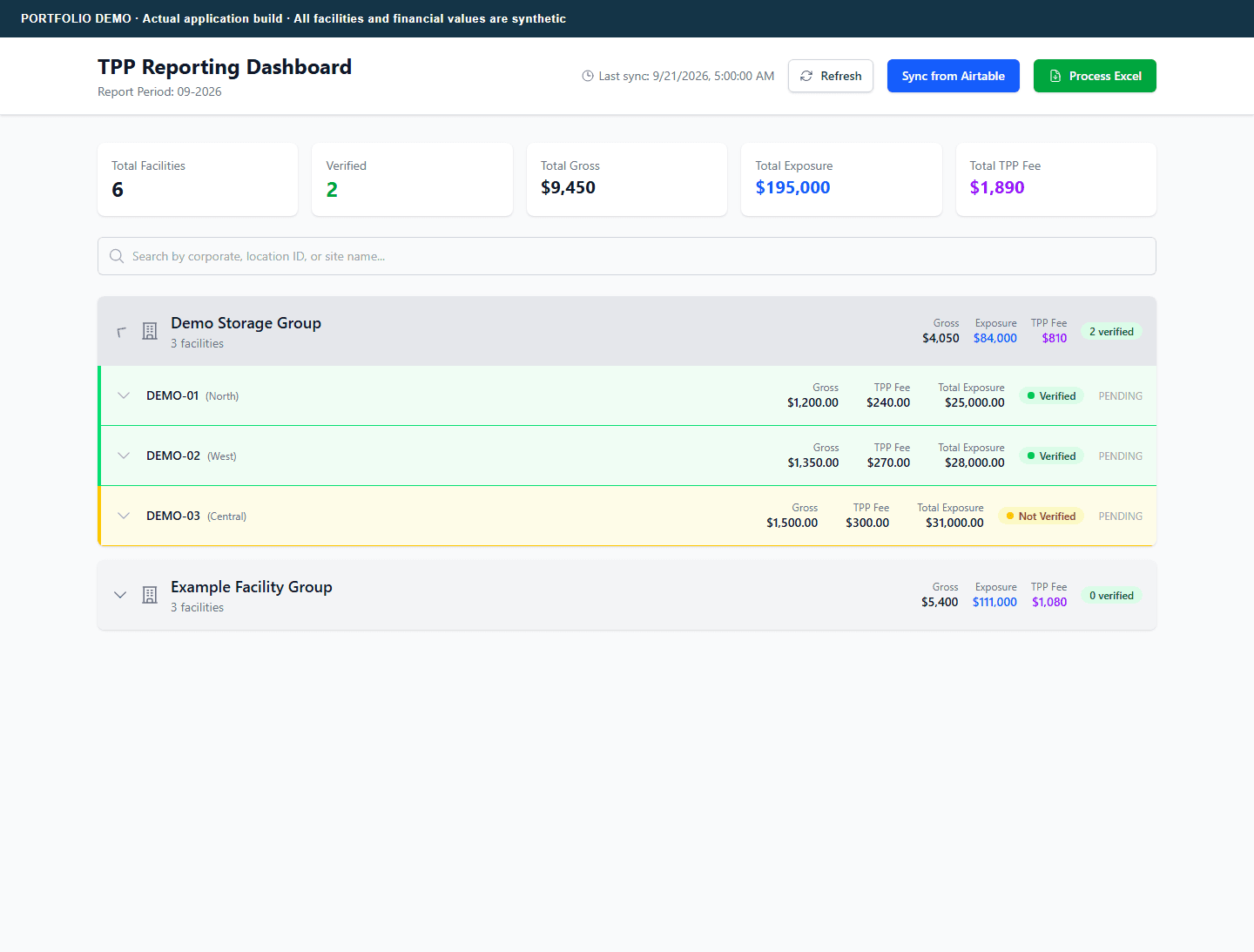Viewport: 1254px width, 952px height.
Task: Click the Total TPP Fee value $1,890
Action: 997,187
